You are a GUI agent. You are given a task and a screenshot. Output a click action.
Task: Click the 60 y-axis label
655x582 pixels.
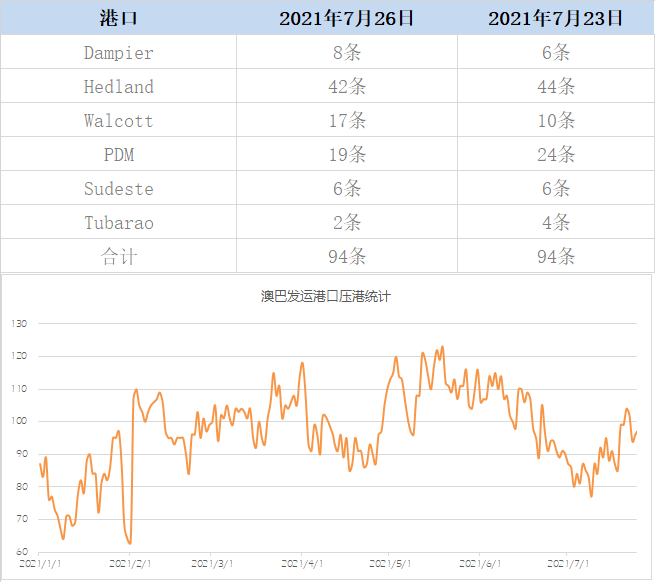click(x=22, y=552)
